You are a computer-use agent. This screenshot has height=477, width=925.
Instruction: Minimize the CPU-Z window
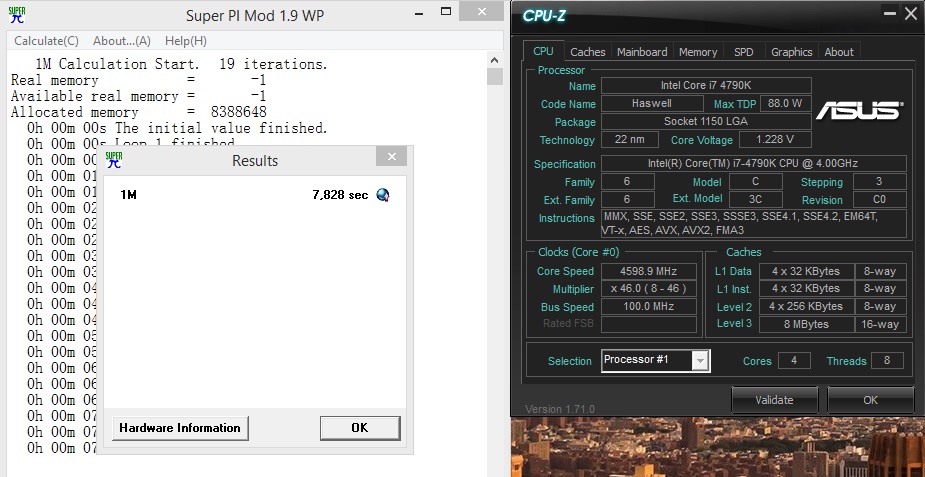(889, 14)
